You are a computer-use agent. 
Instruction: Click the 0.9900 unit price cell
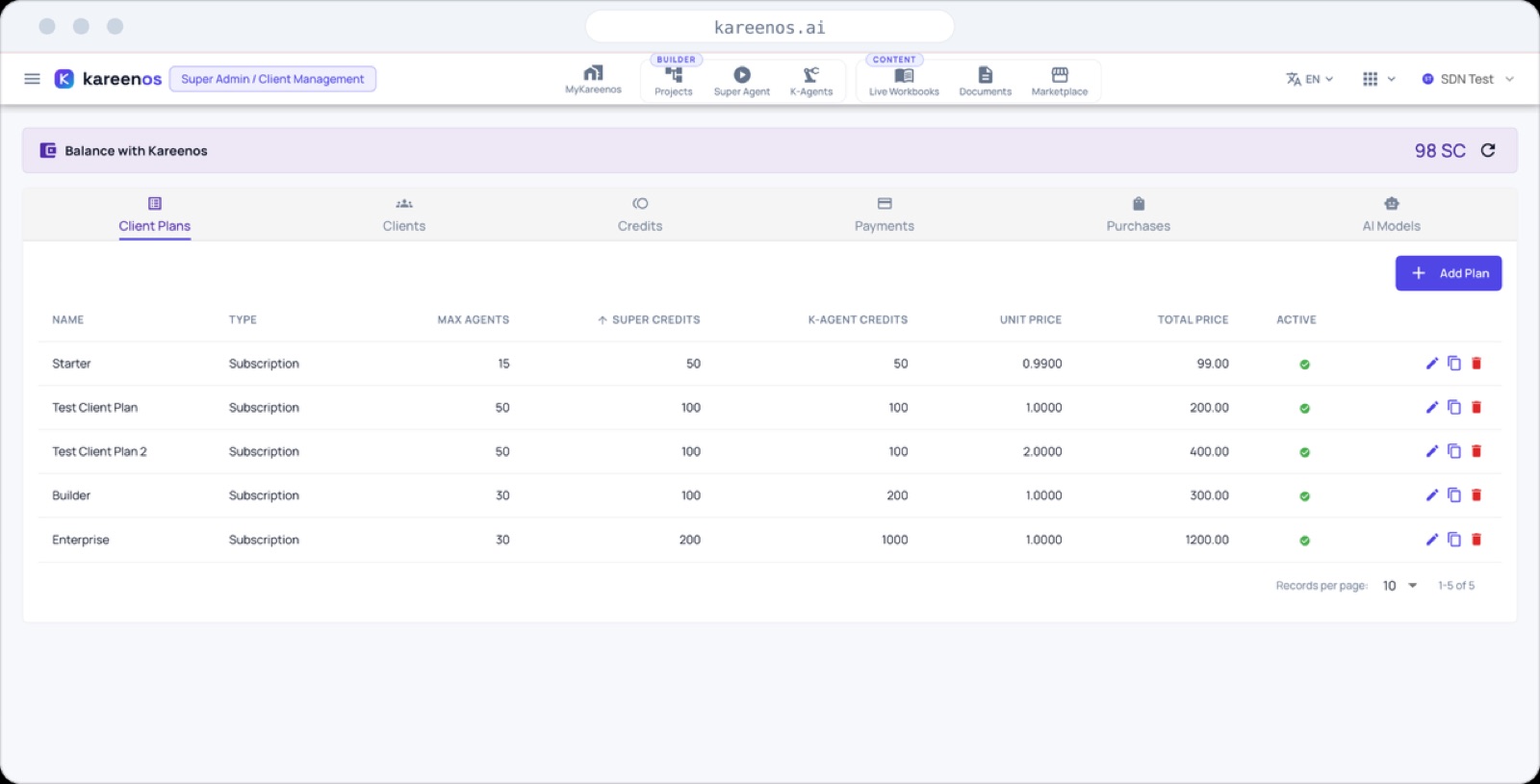pyautogui.click(x=1042, y=364)
